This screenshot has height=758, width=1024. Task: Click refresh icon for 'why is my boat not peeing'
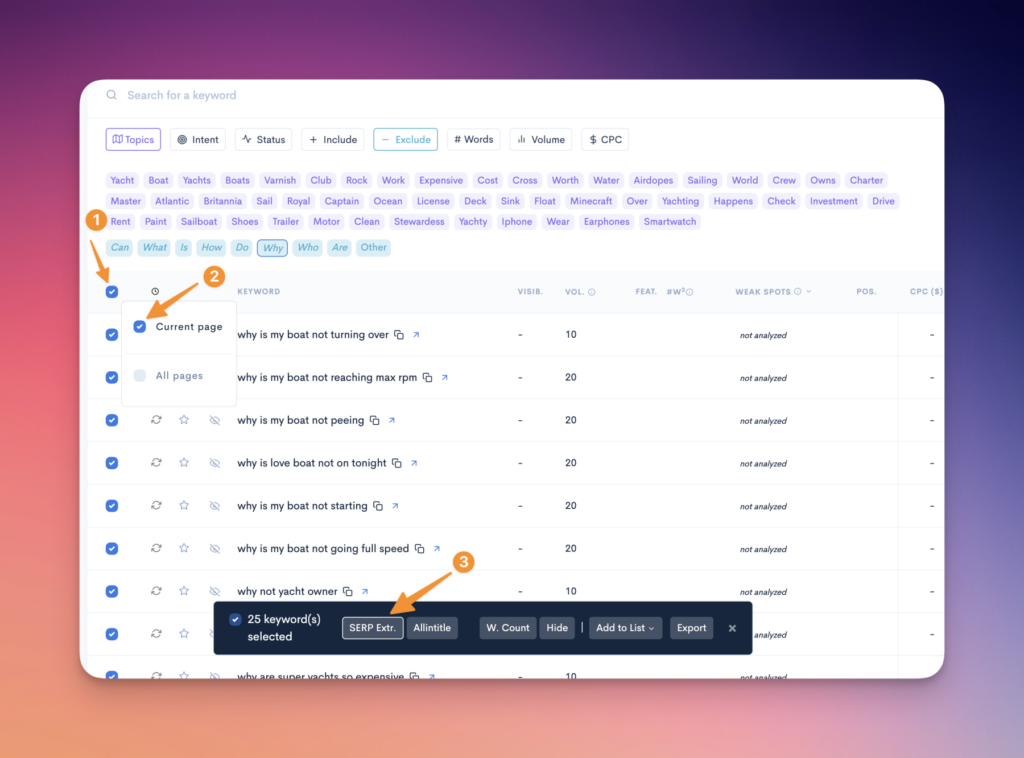coord(156,421)
